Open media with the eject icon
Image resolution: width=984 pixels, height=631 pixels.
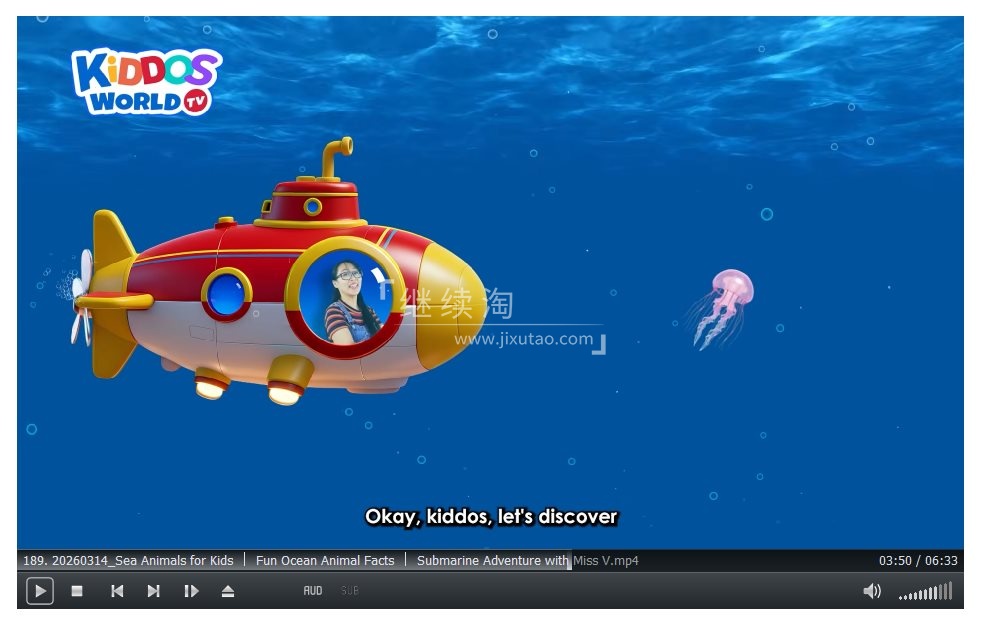tap(227, 591)
